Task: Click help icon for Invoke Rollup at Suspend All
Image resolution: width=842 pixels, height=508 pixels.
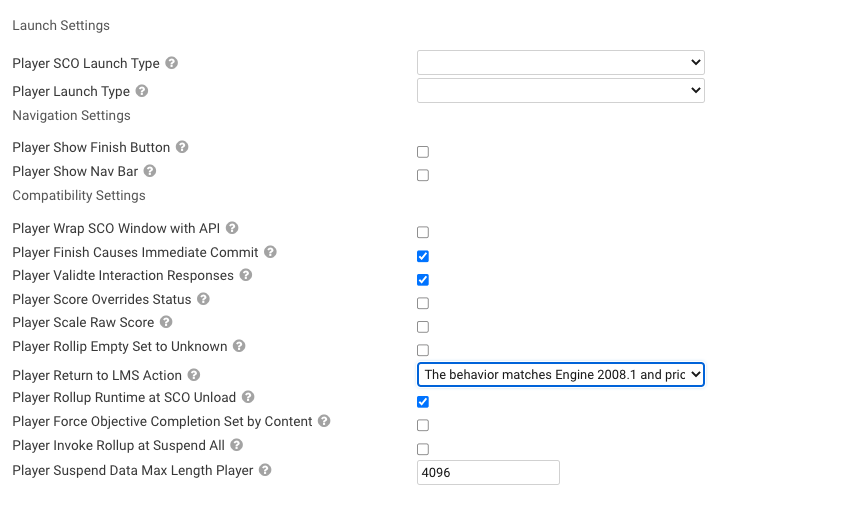Action: point(236,445)
